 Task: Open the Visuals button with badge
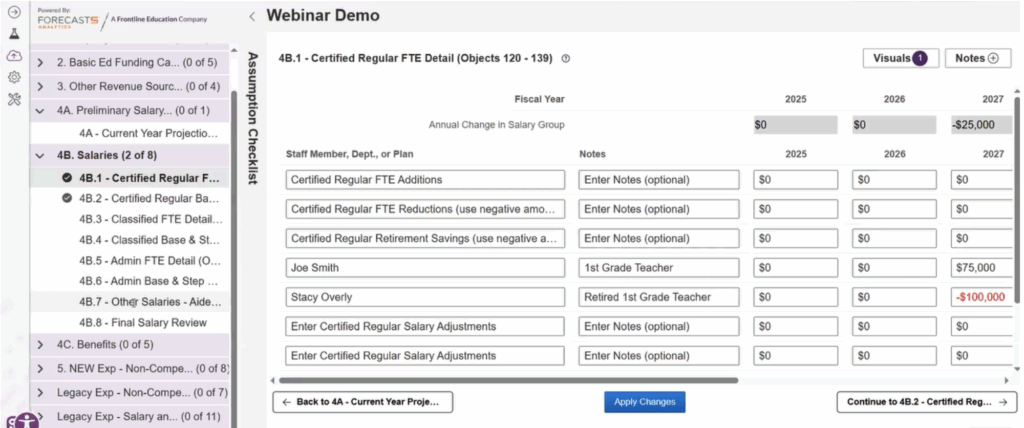click(x=900, y=58)
